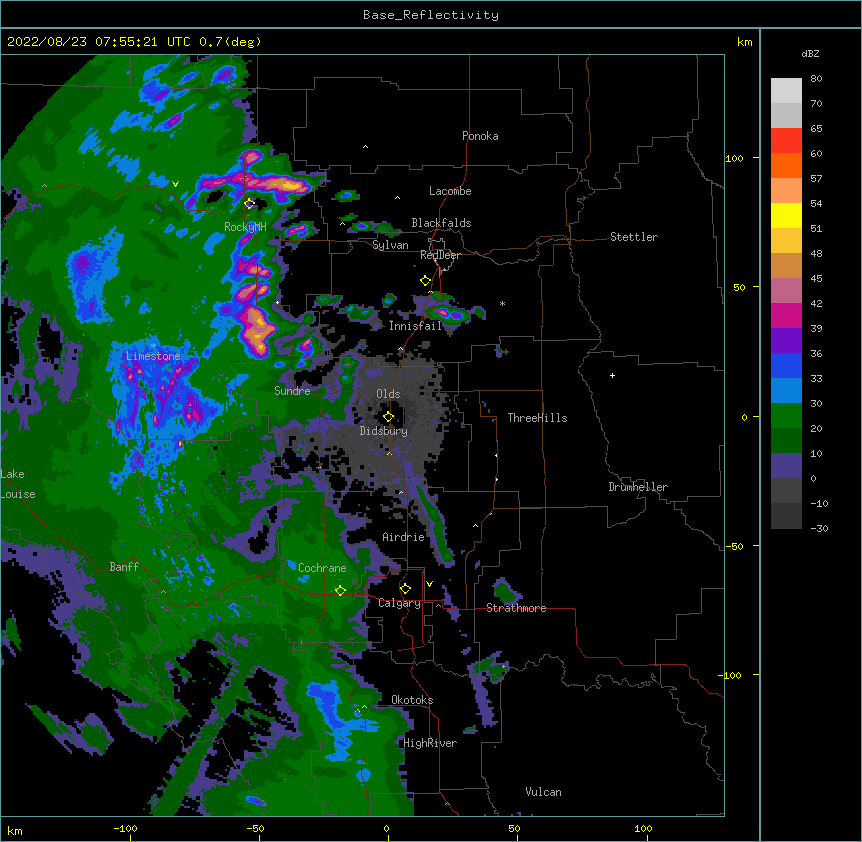
Task: Click the Stettler map label
Action: tap(634, 237)
